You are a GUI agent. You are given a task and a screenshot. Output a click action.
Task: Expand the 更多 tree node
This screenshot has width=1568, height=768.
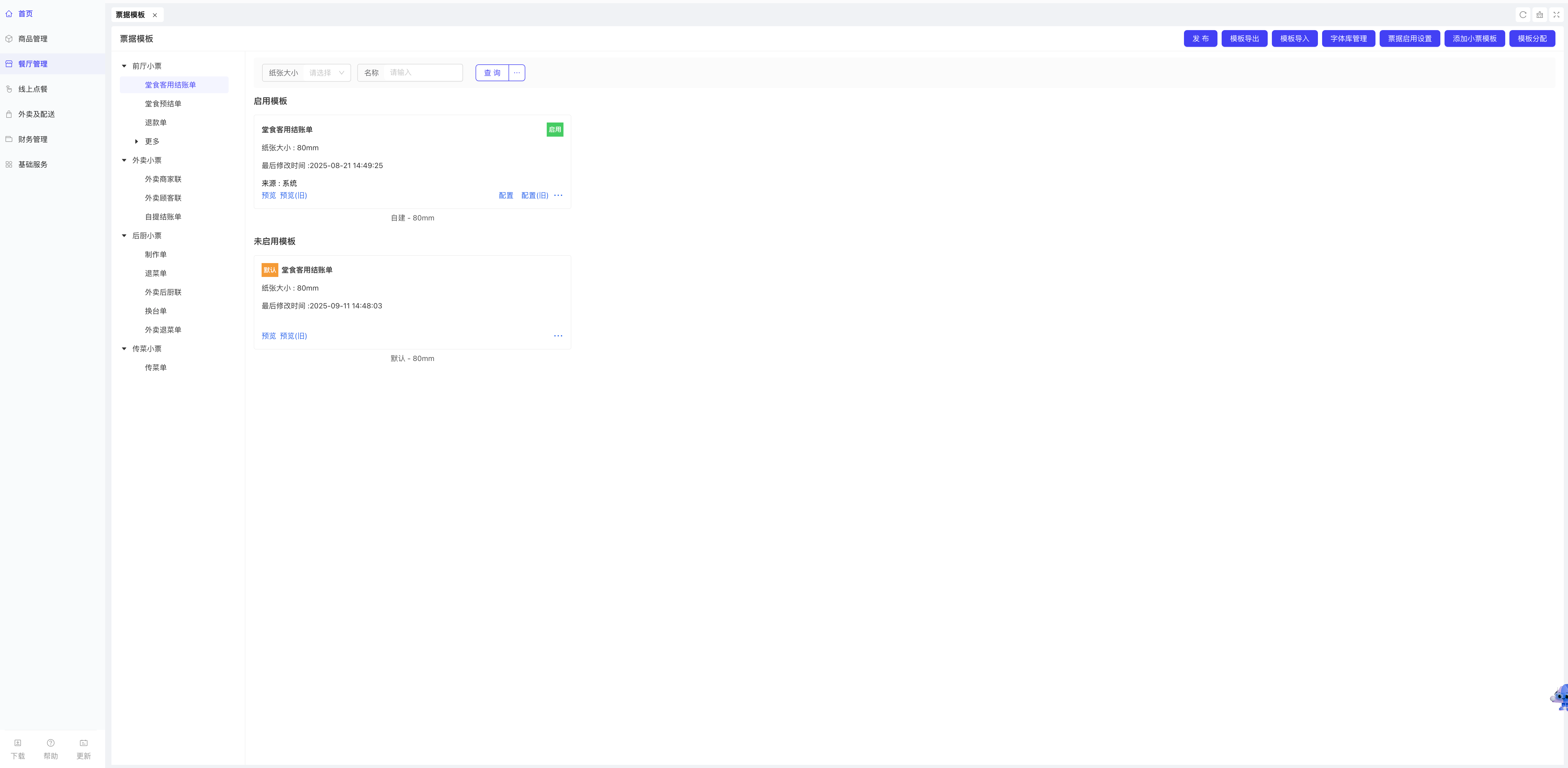[136, 141]
